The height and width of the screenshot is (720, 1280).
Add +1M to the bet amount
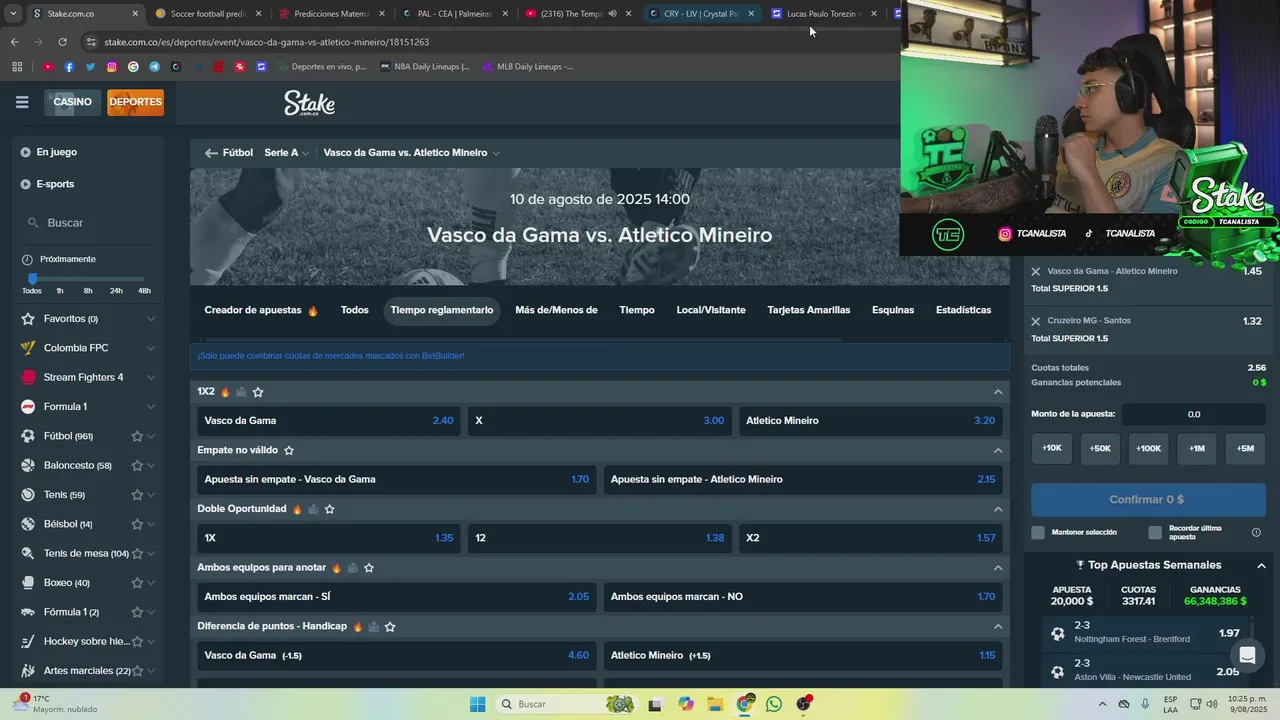(1197, 449)
